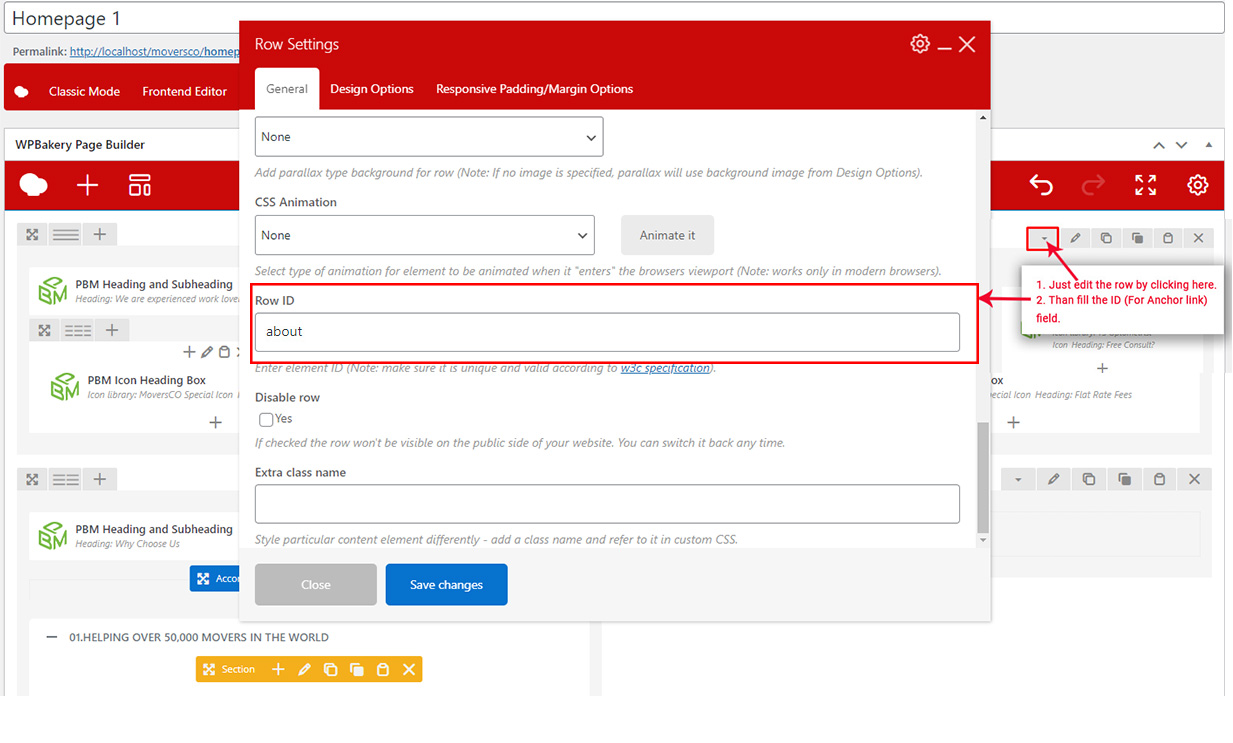Delete the orange Section using X icon
1233x743 pixels.
point(409,669)
